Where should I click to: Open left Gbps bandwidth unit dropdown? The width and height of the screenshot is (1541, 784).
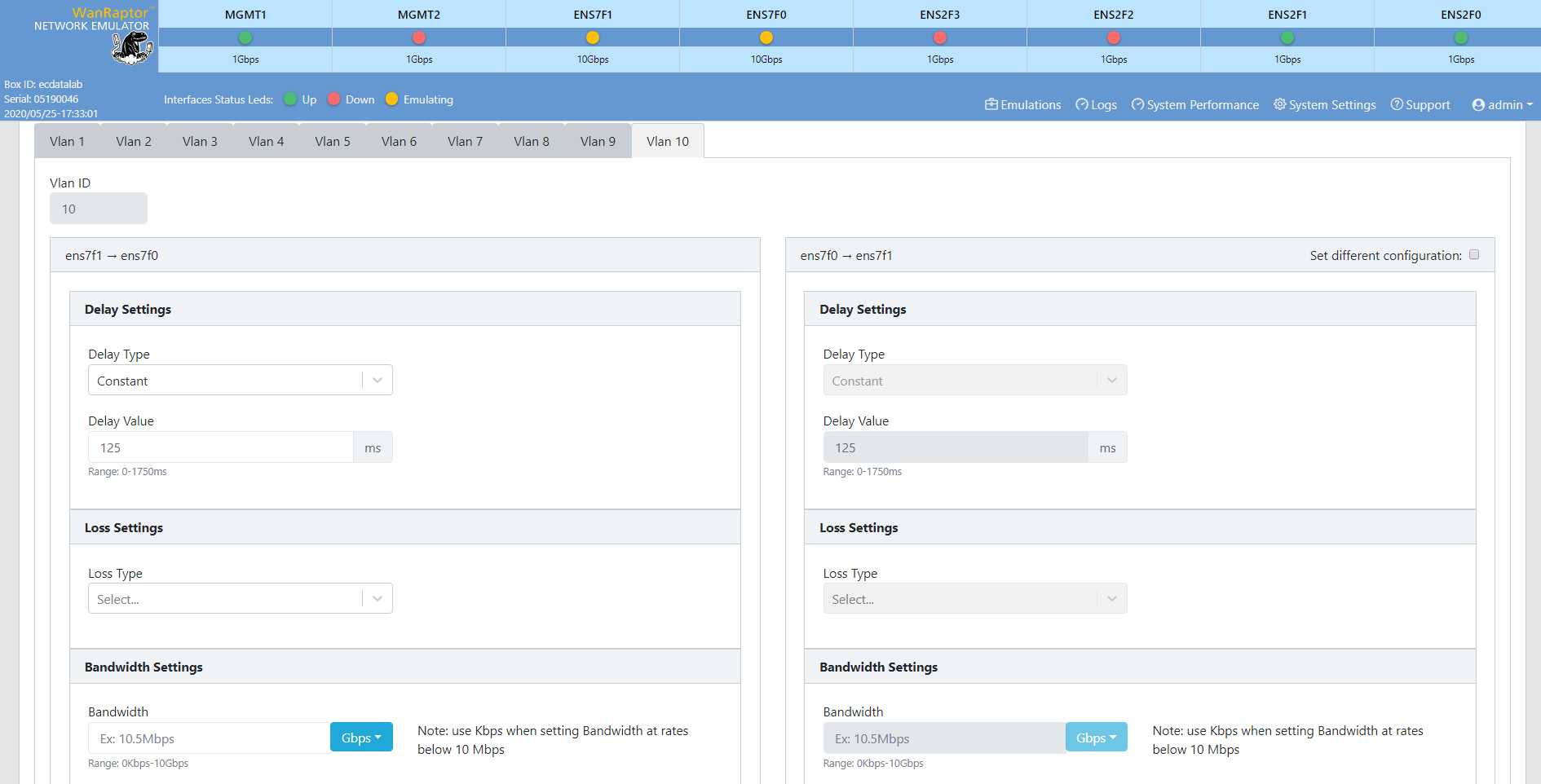(x=361, y=738)
